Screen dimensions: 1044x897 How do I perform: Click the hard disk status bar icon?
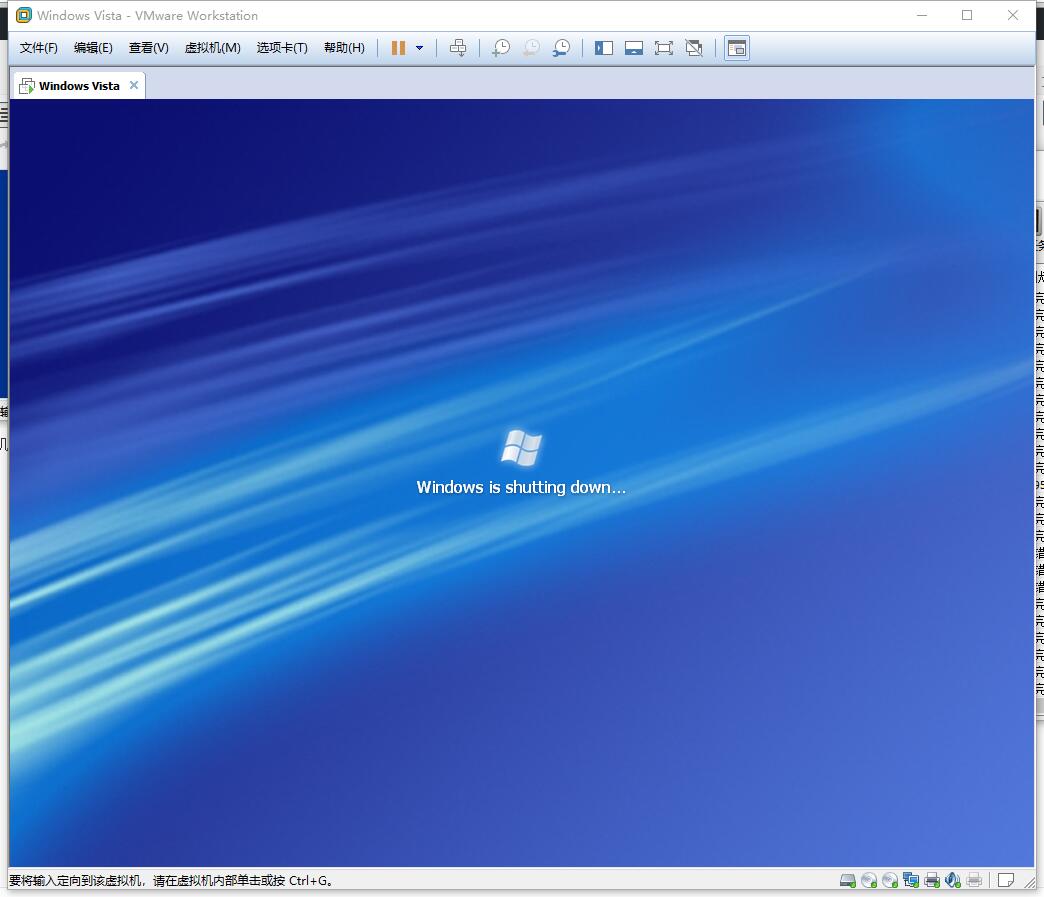point(848,880)
